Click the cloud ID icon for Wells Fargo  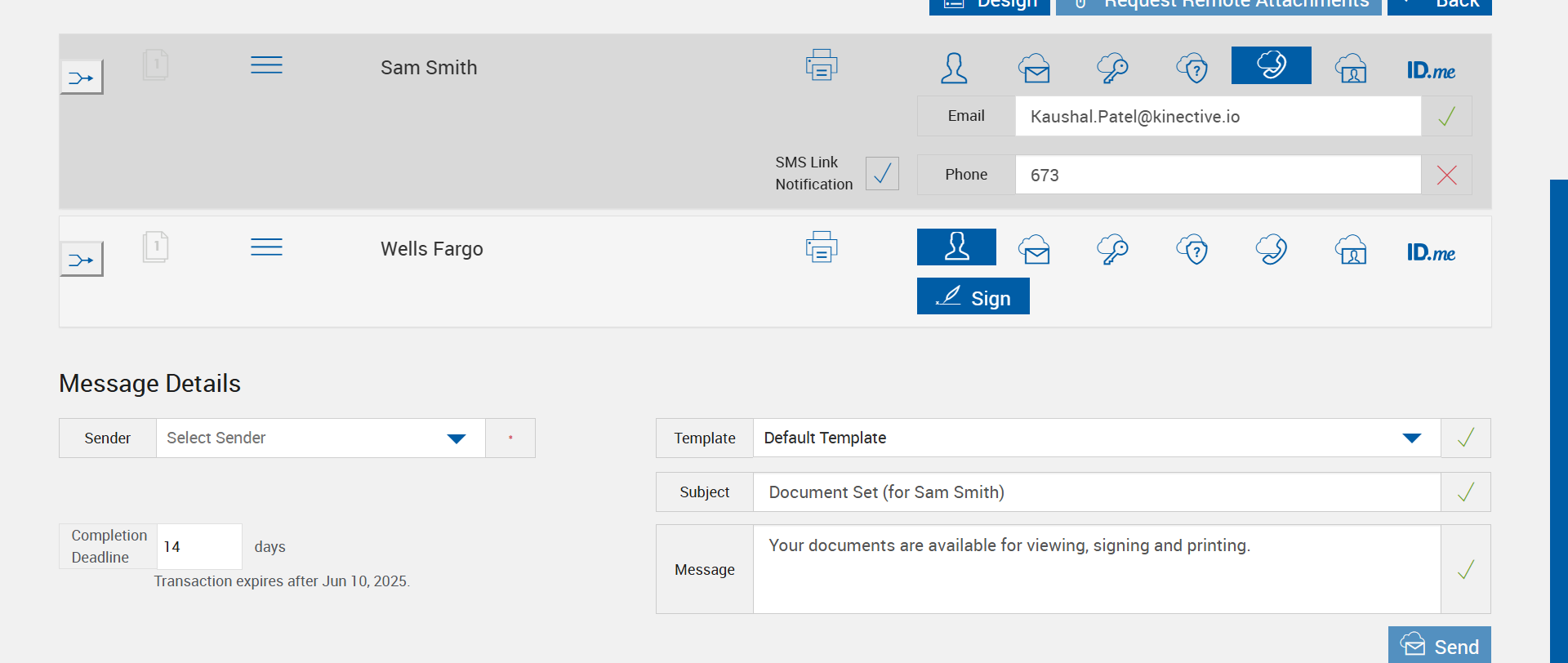1351,250
